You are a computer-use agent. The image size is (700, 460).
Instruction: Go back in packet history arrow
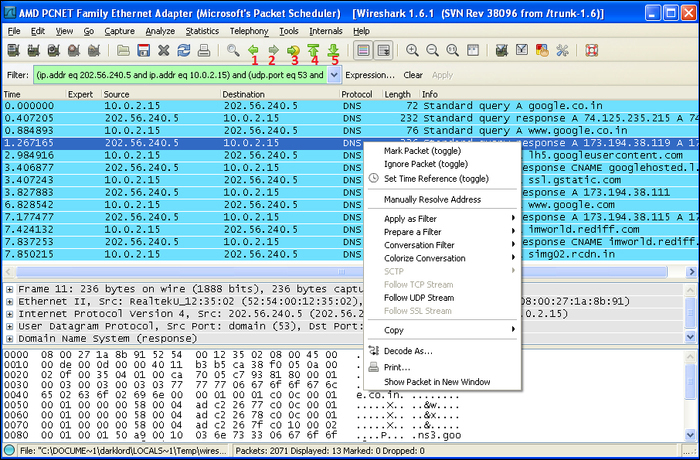pyautogui.click(x=253, y=50)
